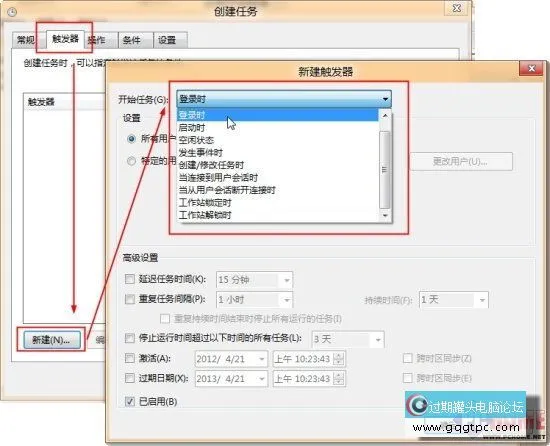Click the list scrollbar down arrow

tap(385, 215)
